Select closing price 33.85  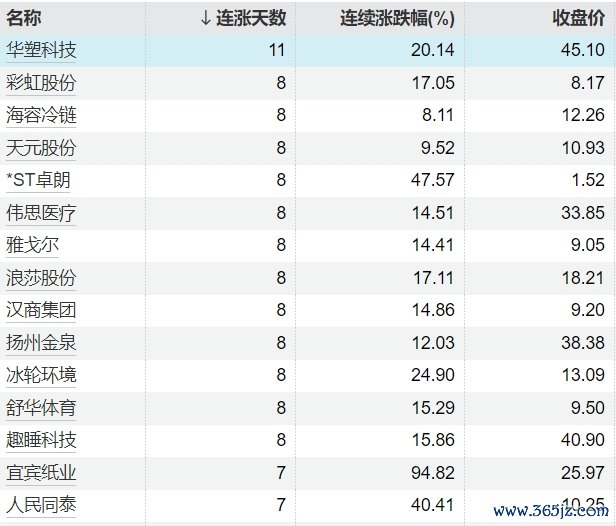[x=583, y=213]
